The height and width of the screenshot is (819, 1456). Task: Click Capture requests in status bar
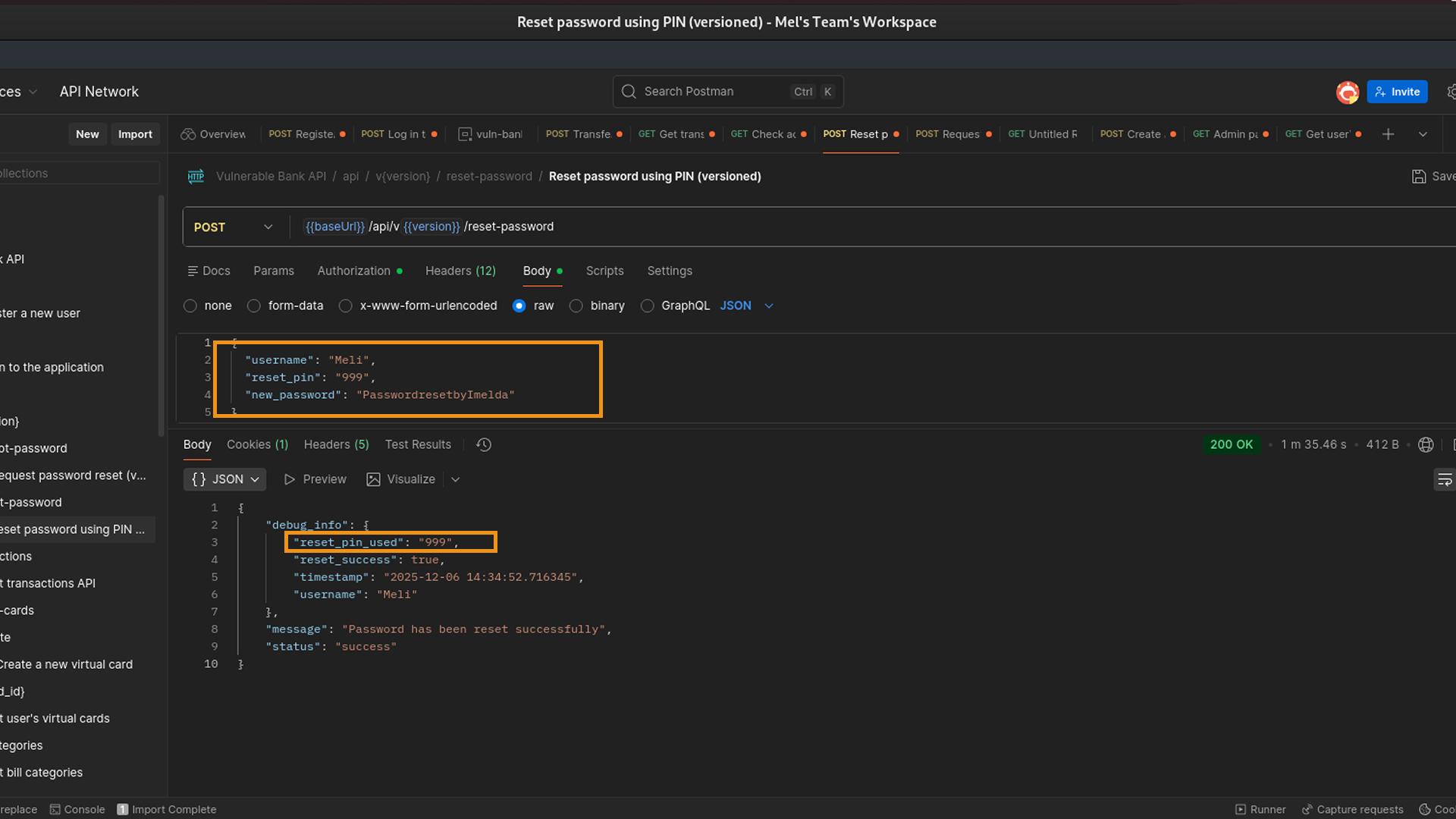1352,809
